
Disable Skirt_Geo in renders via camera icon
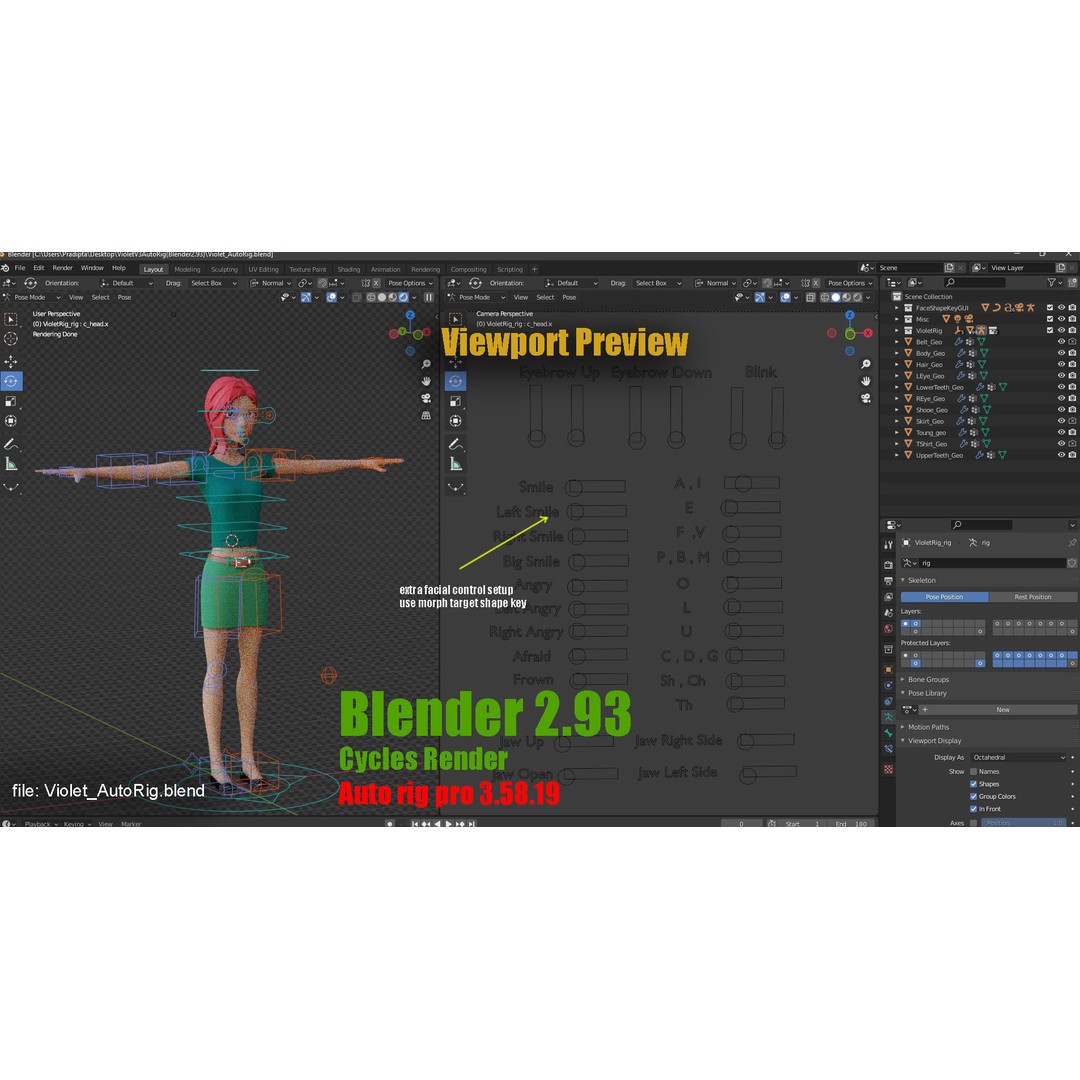click(1072, 421)
